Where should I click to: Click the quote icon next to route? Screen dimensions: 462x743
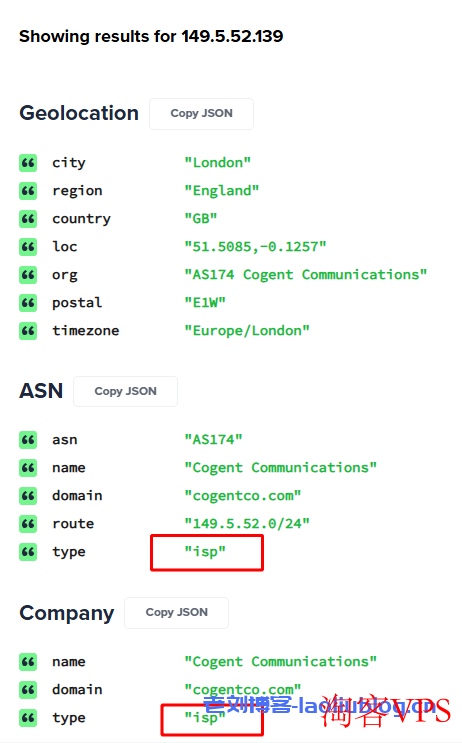point(28,524)
